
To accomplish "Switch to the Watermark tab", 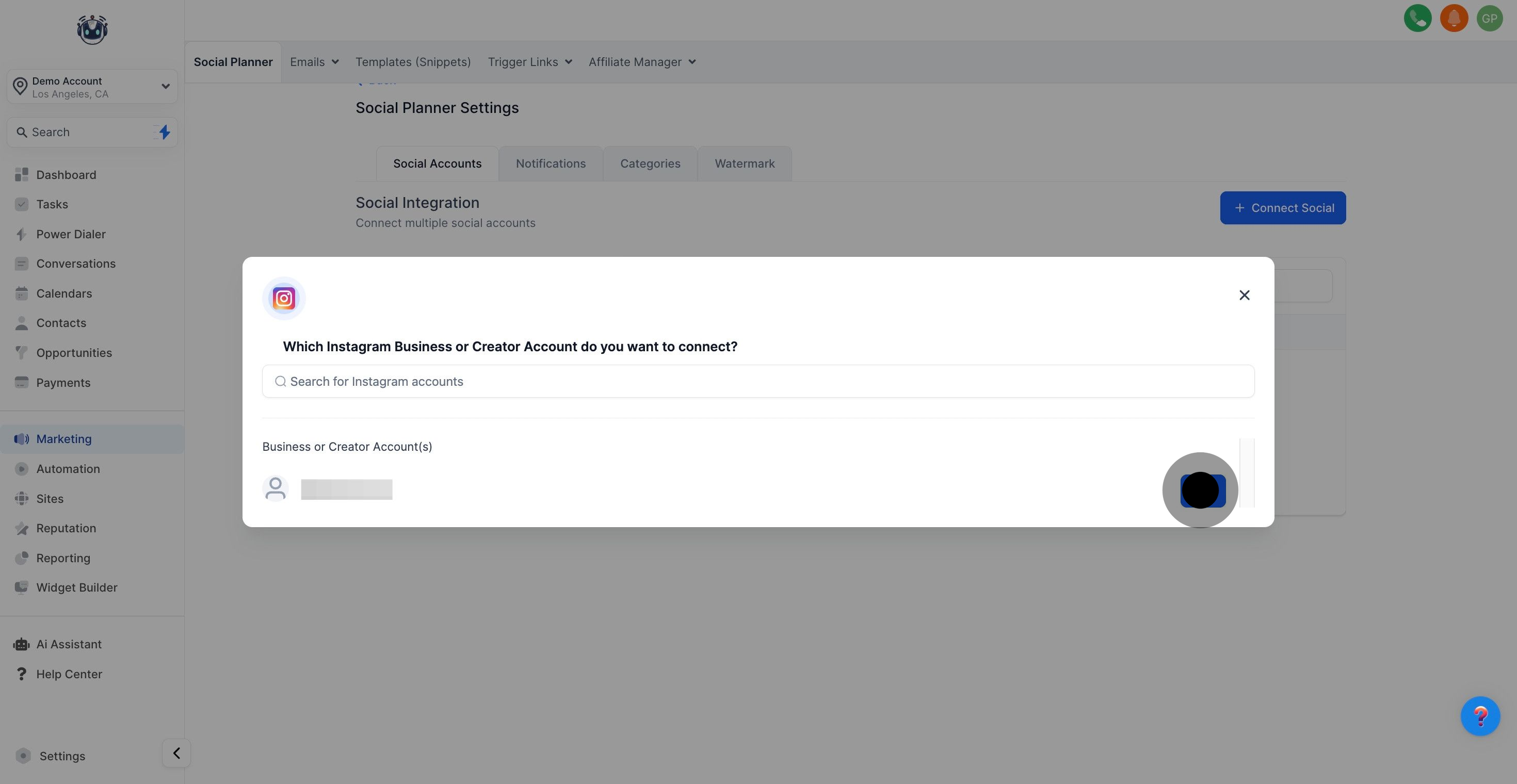I will pyautogui.click(x=745, y=164).
